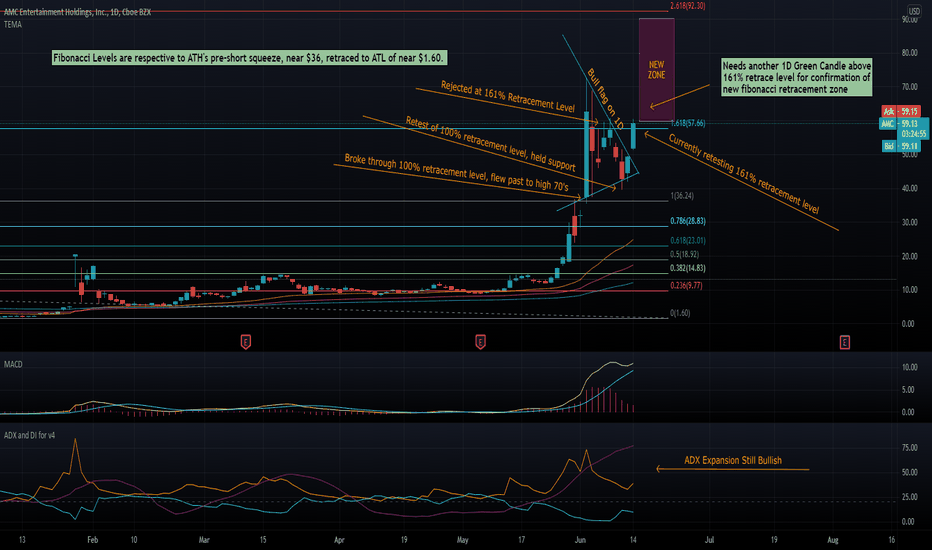Click the 0(1.60) Fibonacci level label

[x=680, y=313]
